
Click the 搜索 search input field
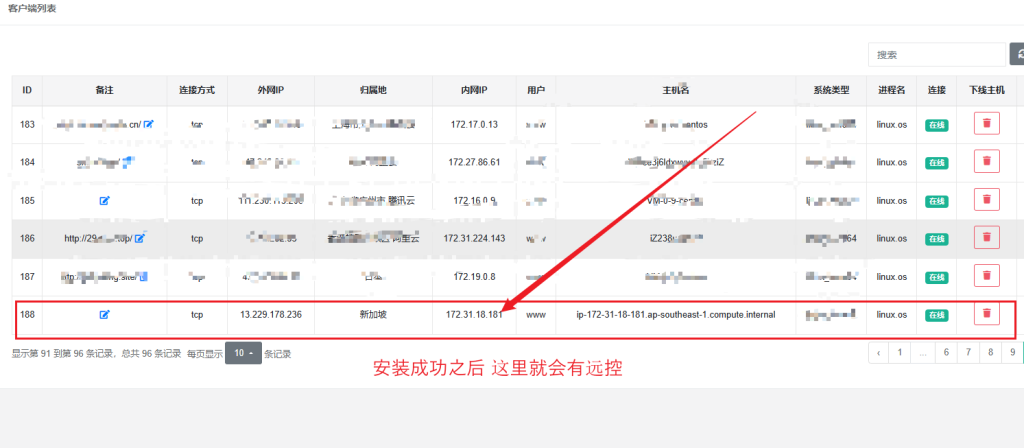pos(936,55)
